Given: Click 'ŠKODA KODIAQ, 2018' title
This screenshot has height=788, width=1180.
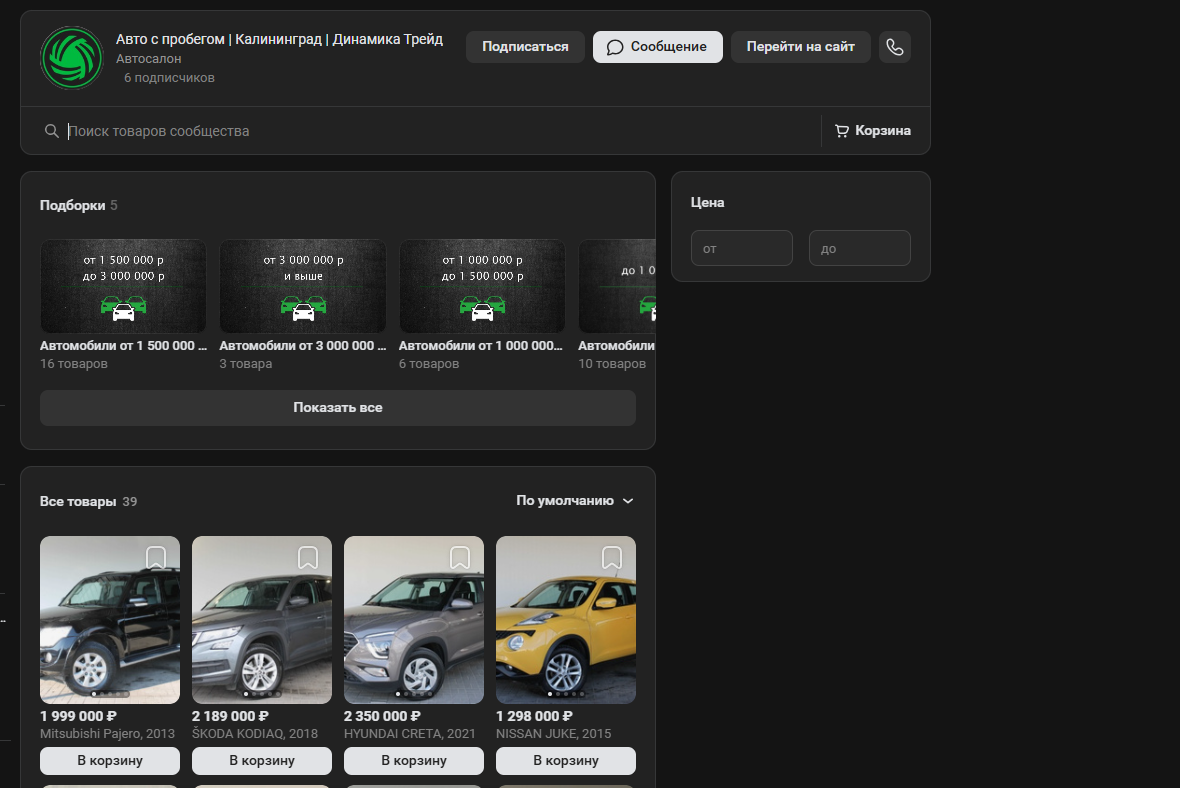Looking at the screenshot, I should click(255, 733).
